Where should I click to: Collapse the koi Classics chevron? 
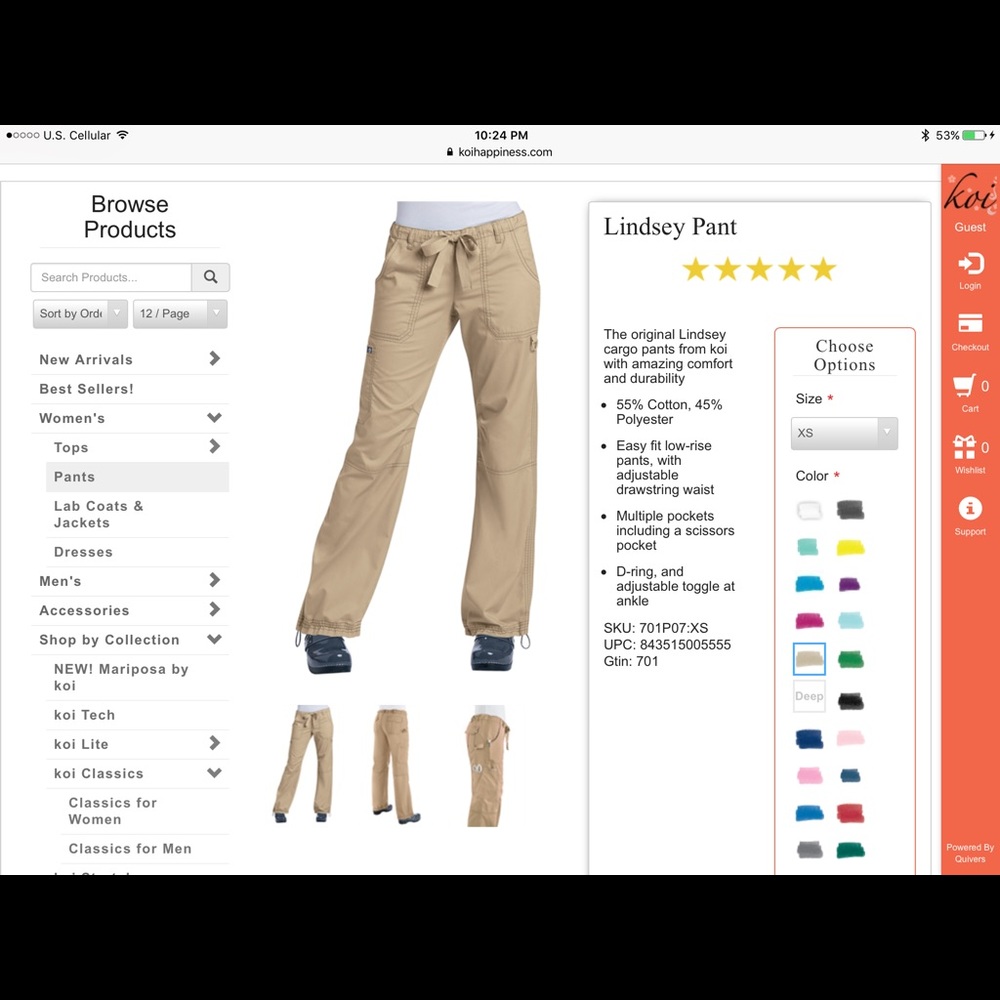point(214,773)
